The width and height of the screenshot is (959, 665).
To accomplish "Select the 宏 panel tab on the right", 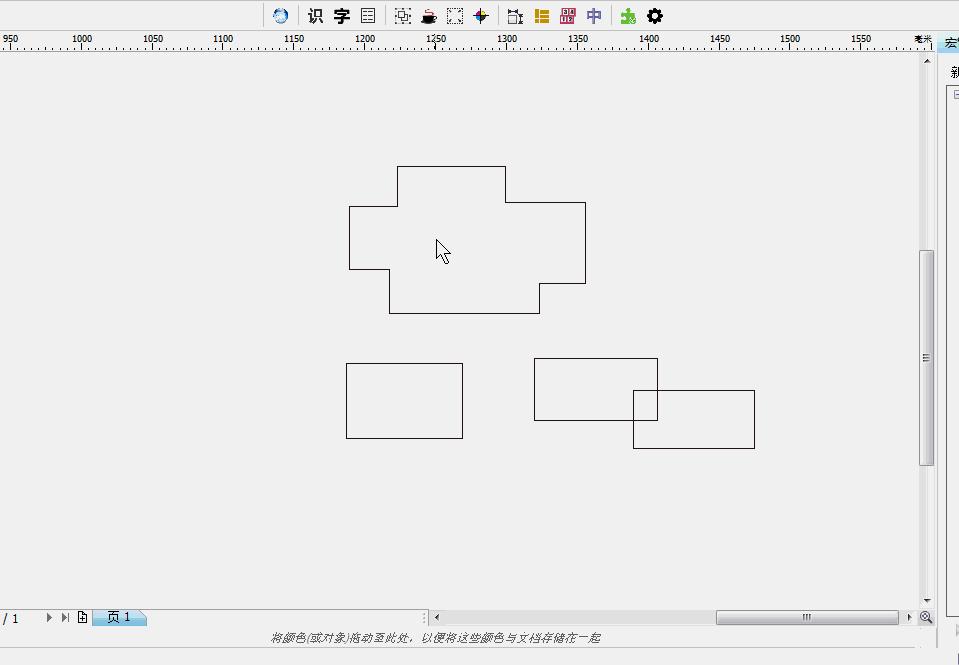I will tap(951, 43).
